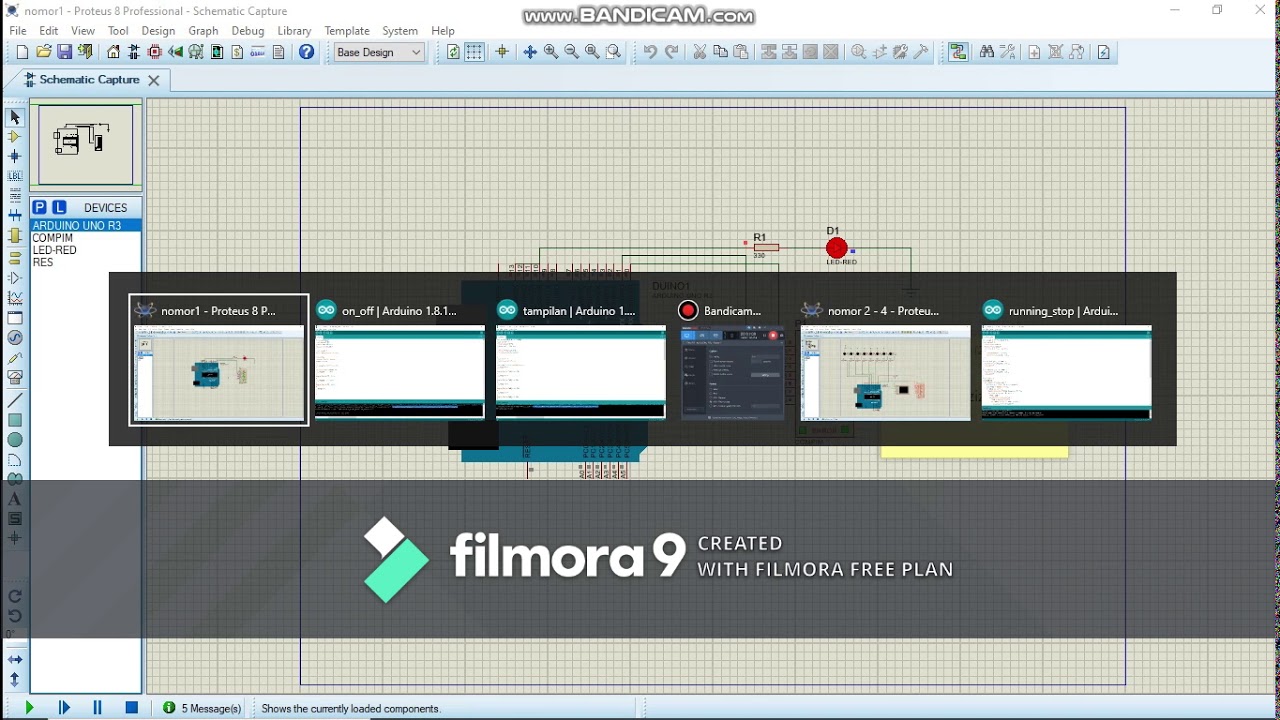Image resolution: width=1280 pixels, height=720 pixels.
Task: Open the Template menu
Action: click(347, 31)
